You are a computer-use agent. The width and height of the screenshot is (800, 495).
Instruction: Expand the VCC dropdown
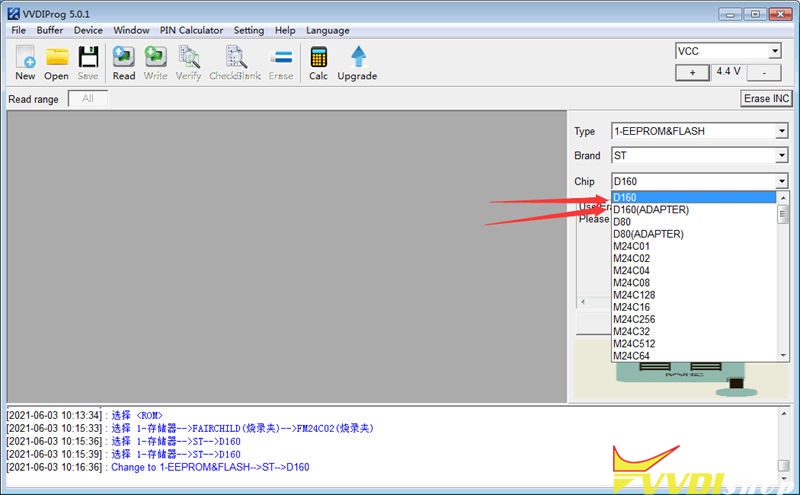[x=775, y=51]
